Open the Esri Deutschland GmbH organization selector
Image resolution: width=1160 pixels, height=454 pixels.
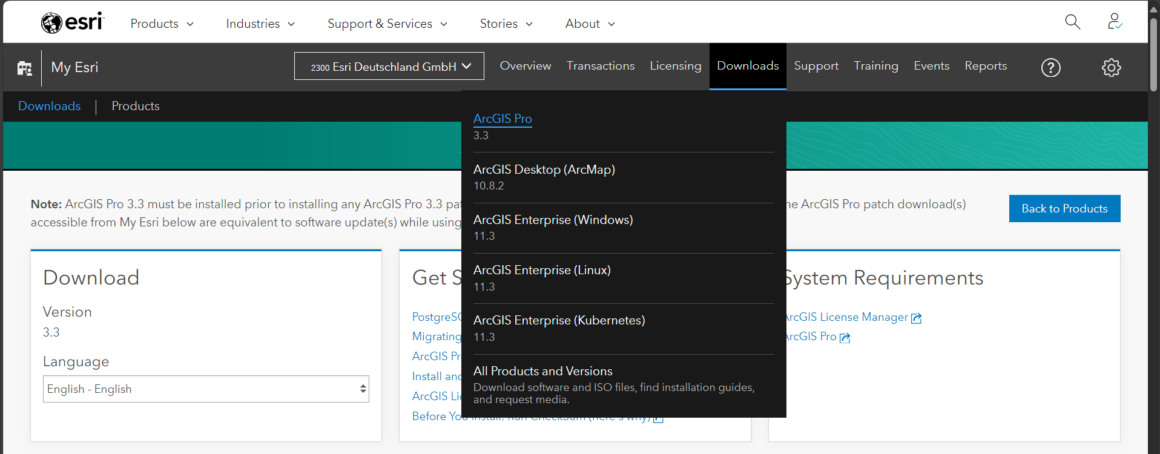tap(389, 66)
